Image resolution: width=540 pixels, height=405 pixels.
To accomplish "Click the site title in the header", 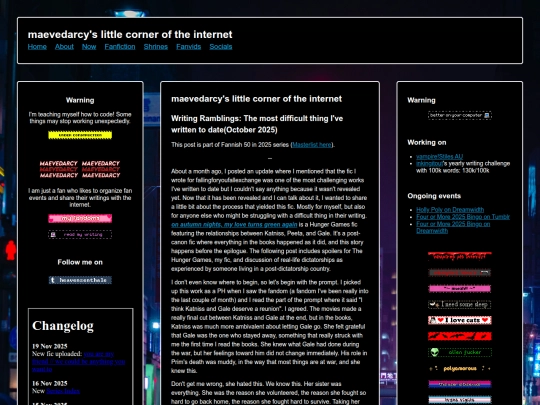I will 130,34.
